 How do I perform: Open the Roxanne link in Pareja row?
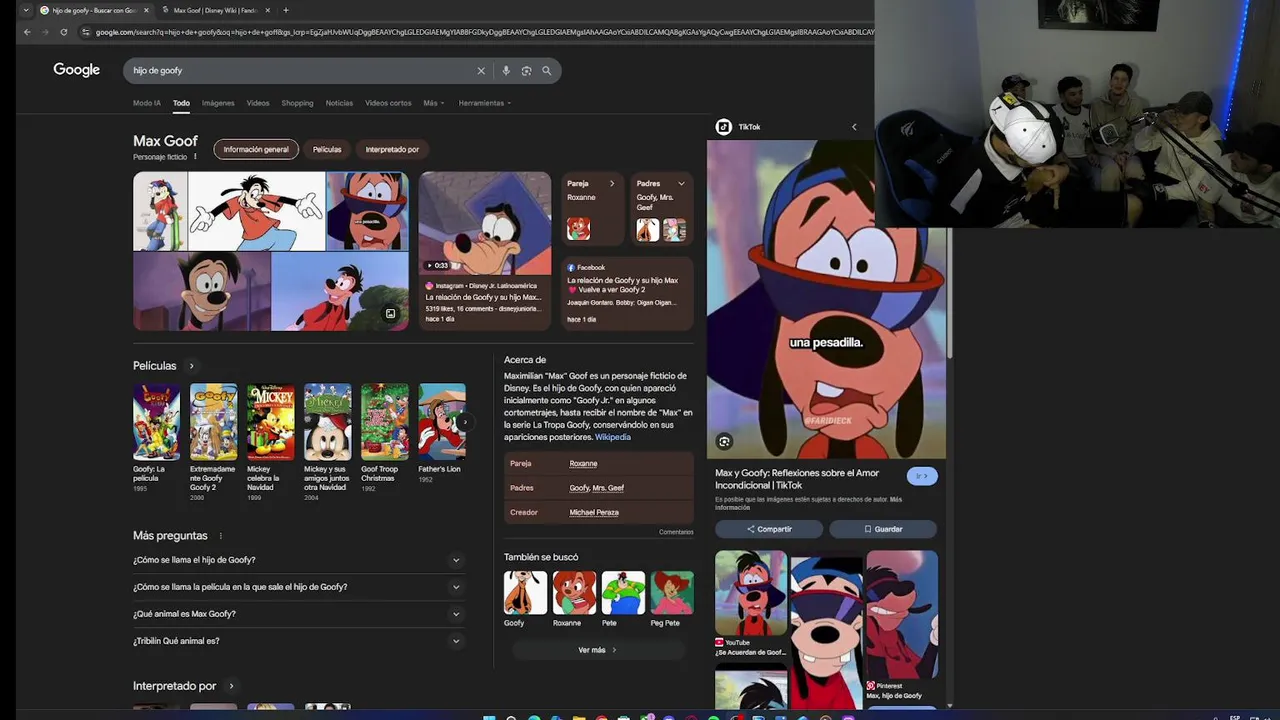coord(583,464)
